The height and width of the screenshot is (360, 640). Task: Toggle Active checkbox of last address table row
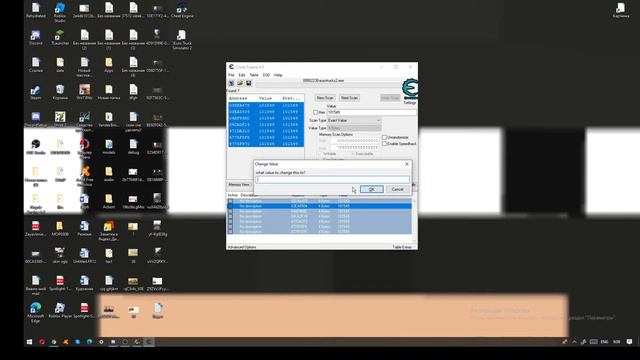pos(231,231)
